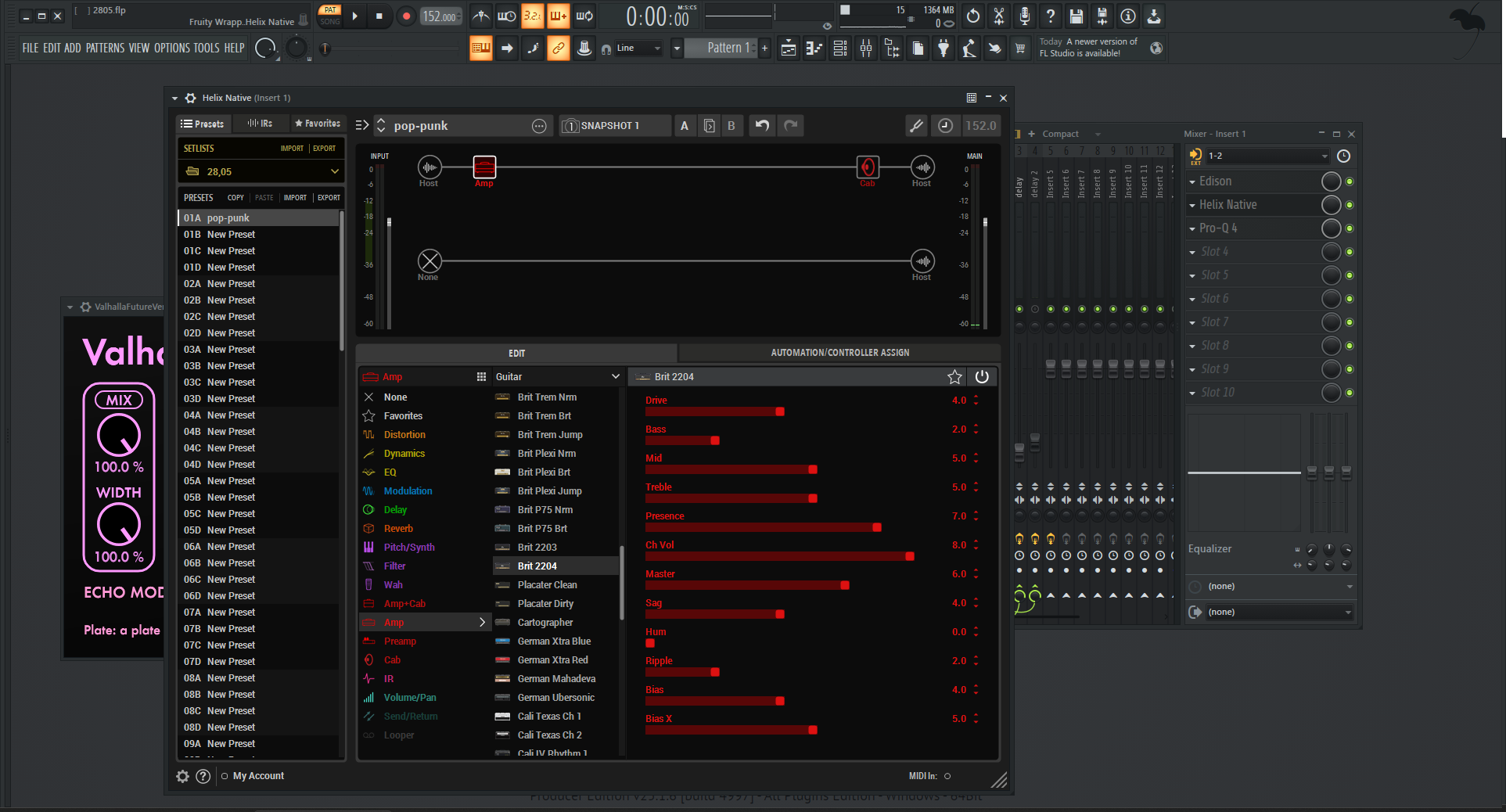Select the empty None block on the lower path
Viewport: 1506px width, 812px height.
(430, 260)
